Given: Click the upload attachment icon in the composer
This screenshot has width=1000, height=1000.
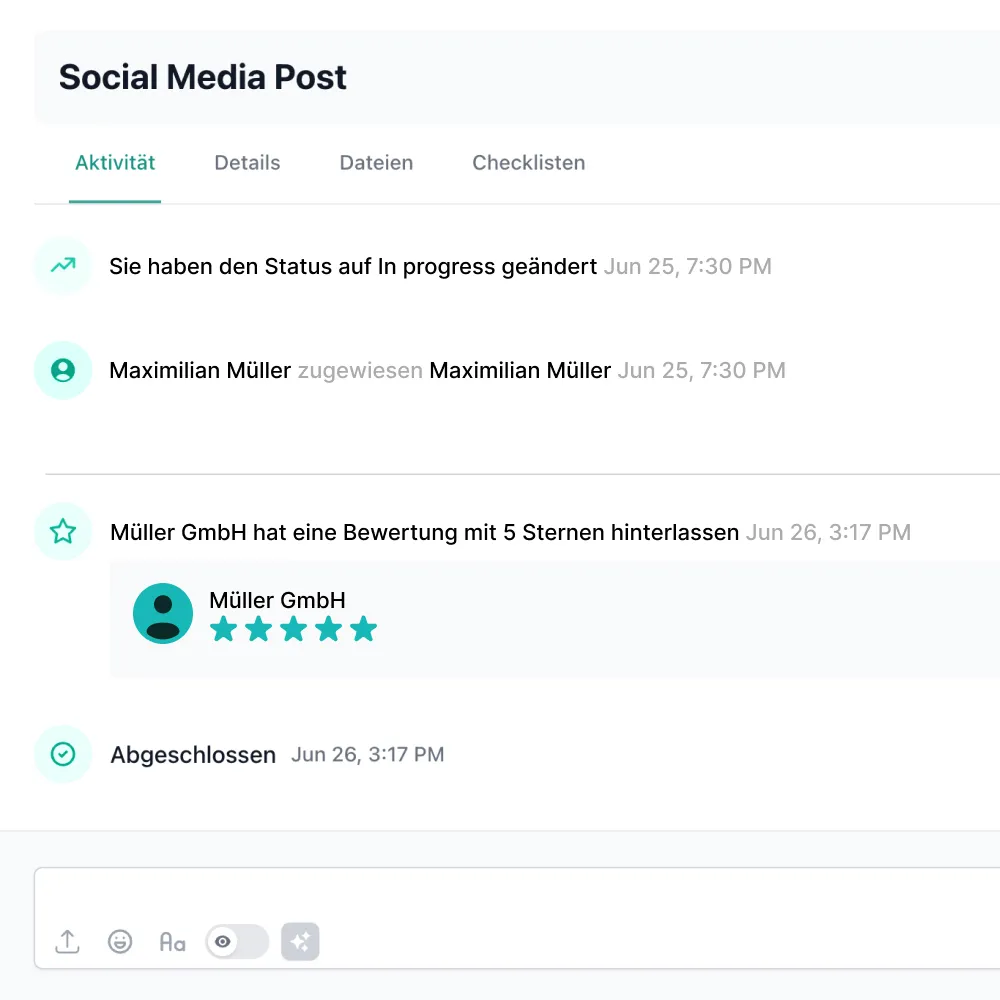Looking at the screenshot, I should (x=66, y=941).
